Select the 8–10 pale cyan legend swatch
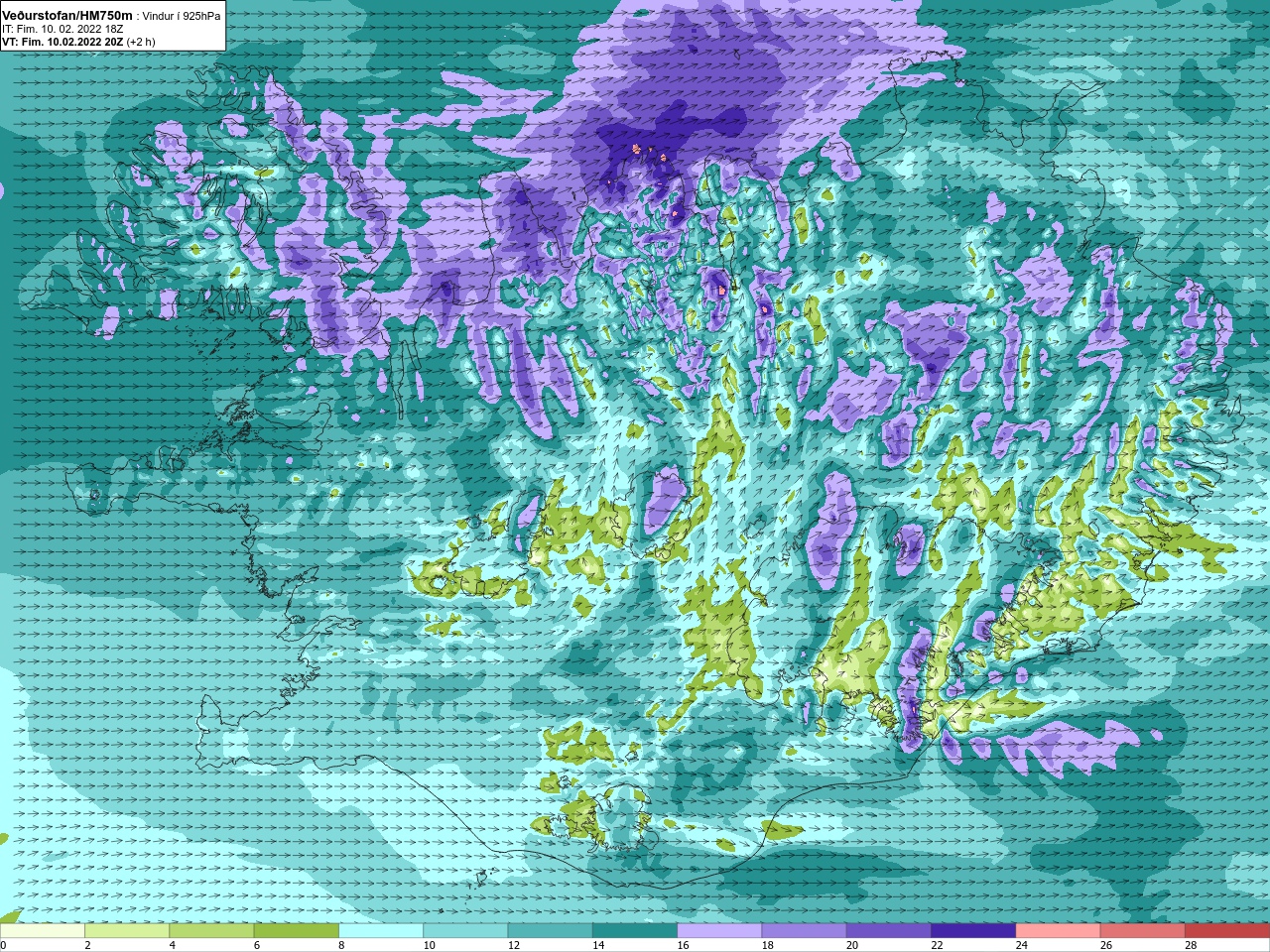The width and height of the screenshot is (1270, 952). click(x=381, y=931)
